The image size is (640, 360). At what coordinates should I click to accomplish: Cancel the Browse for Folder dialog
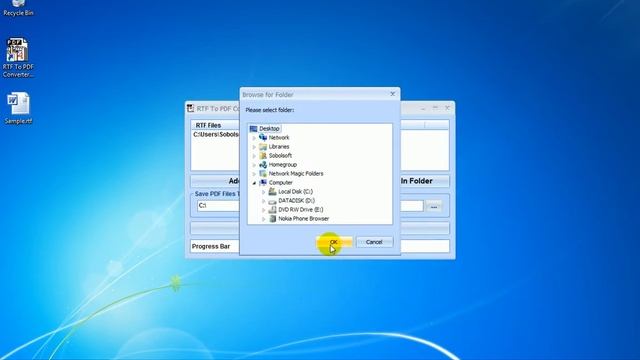(x=374, y=242)
